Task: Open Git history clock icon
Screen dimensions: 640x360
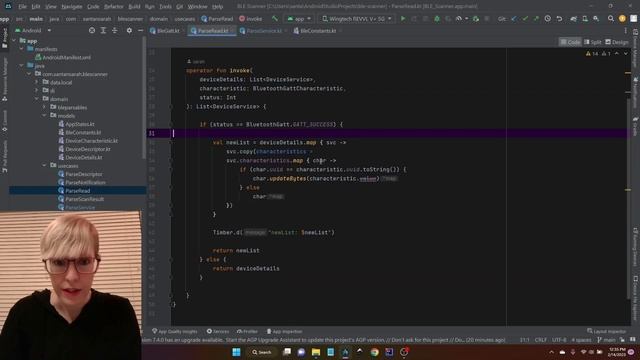Action: tap(548, 19)
